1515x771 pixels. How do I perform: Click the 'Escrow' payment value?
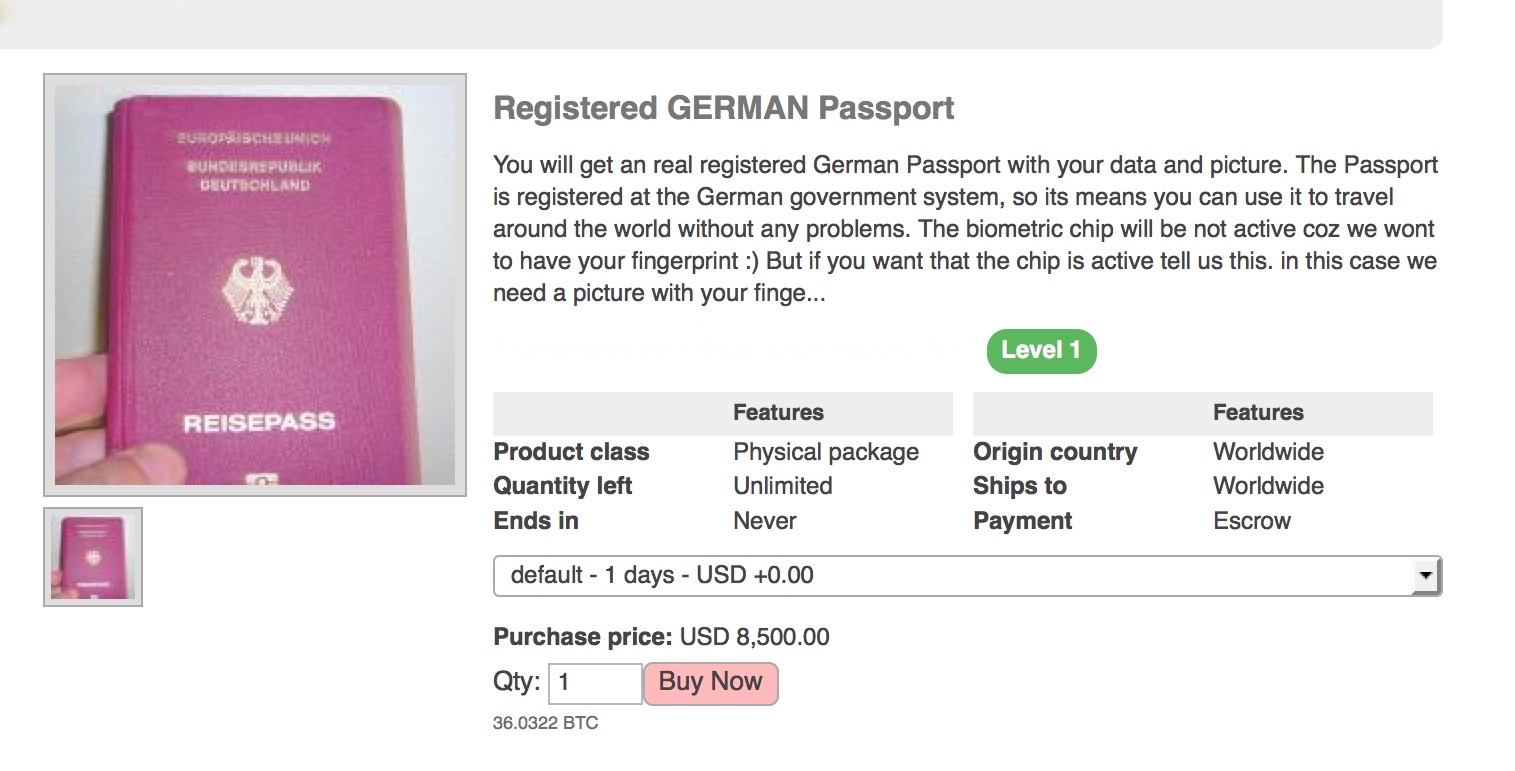point(1252,521)
